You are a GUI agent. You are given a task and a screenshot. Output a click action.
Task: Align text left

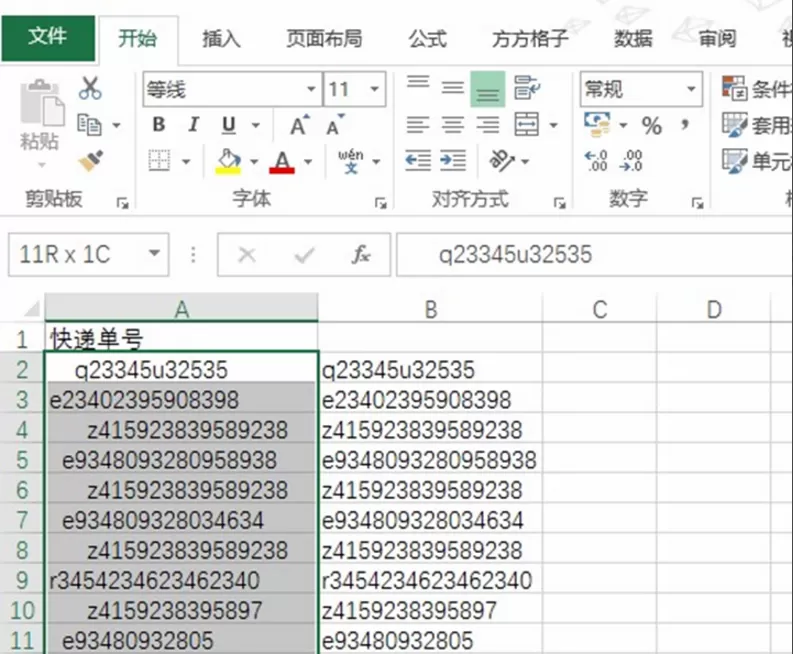click(418, 125)
